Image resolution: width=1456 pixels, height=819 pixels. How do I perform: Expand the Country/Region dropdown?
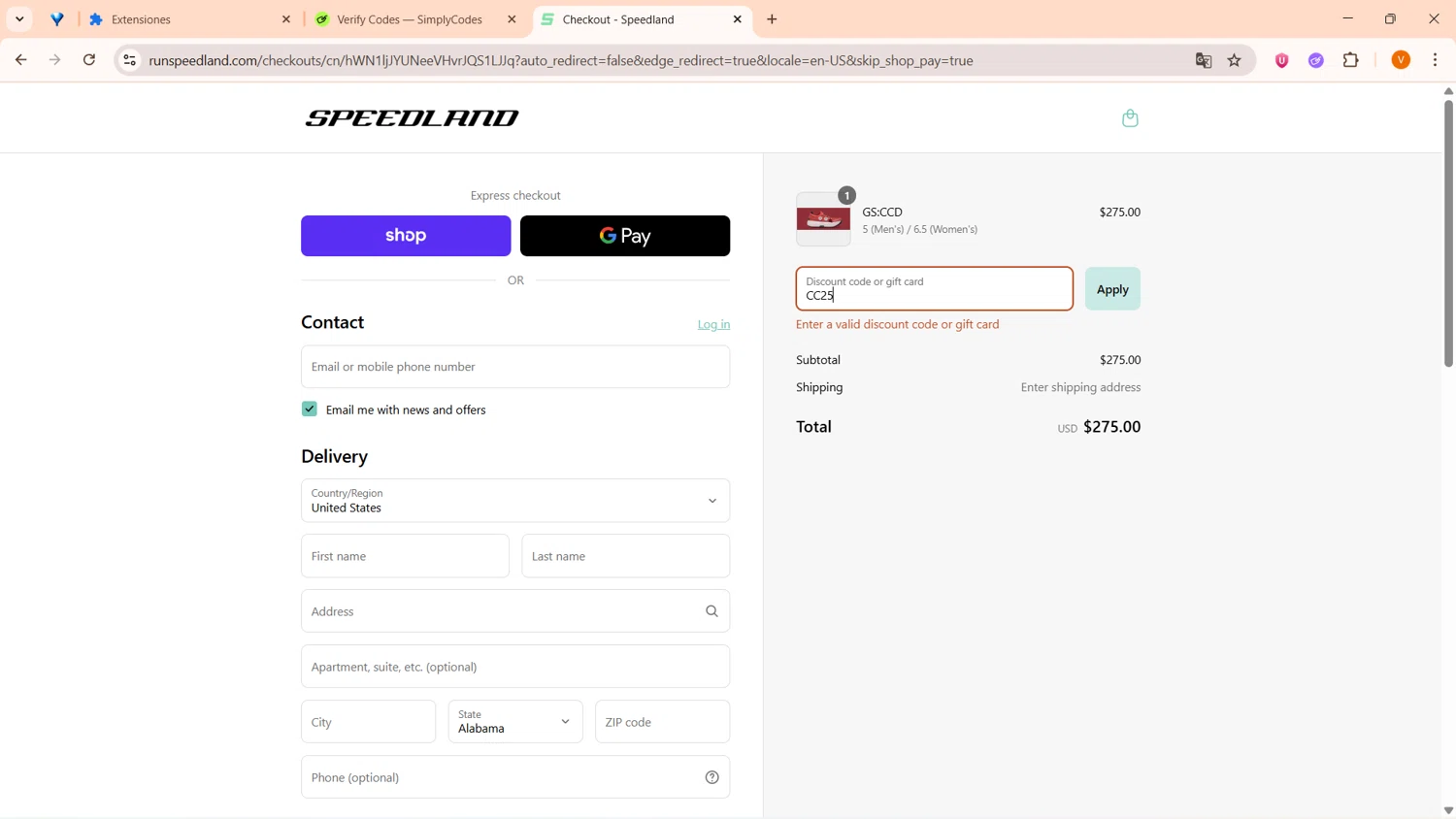[x=515, y=501]
